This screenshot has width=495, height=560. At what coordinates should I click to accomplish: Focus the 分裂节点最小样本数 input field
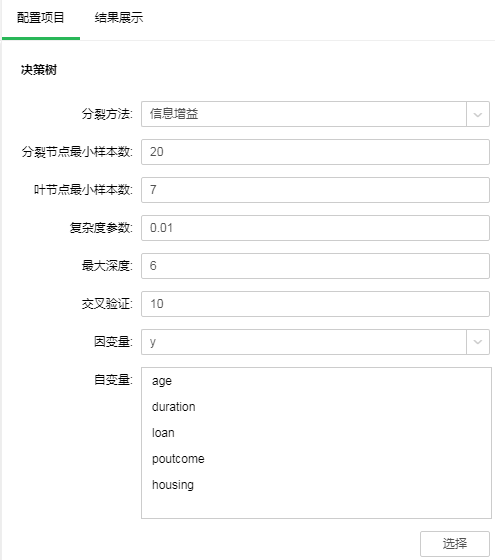[315, 152]
